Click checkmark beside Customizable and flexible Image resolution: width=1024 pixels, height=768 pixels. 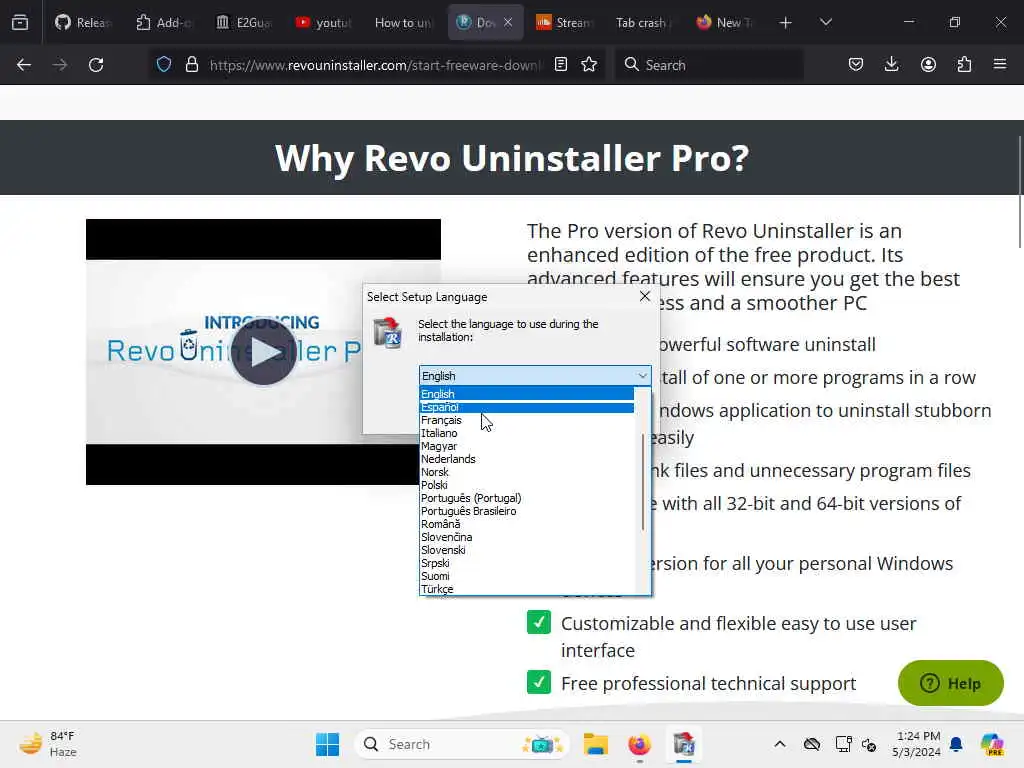(539, 622)
